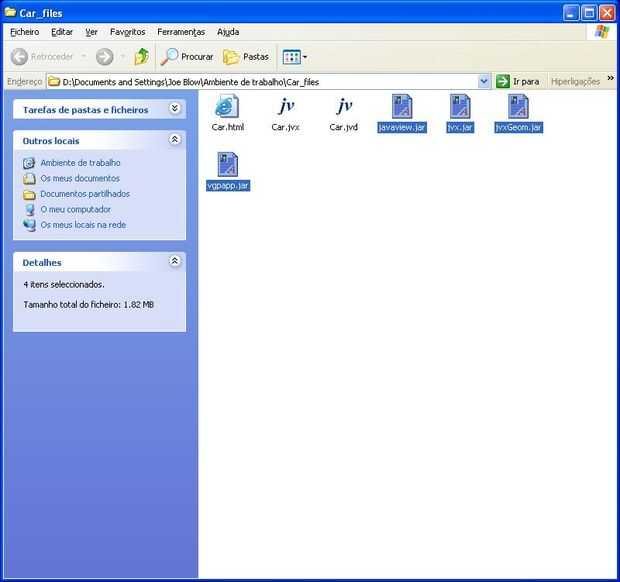Image resolution: width=620 pixels, height=582 pixels.
Task: Go back with the Retroceder button
Action: (42, 57)
